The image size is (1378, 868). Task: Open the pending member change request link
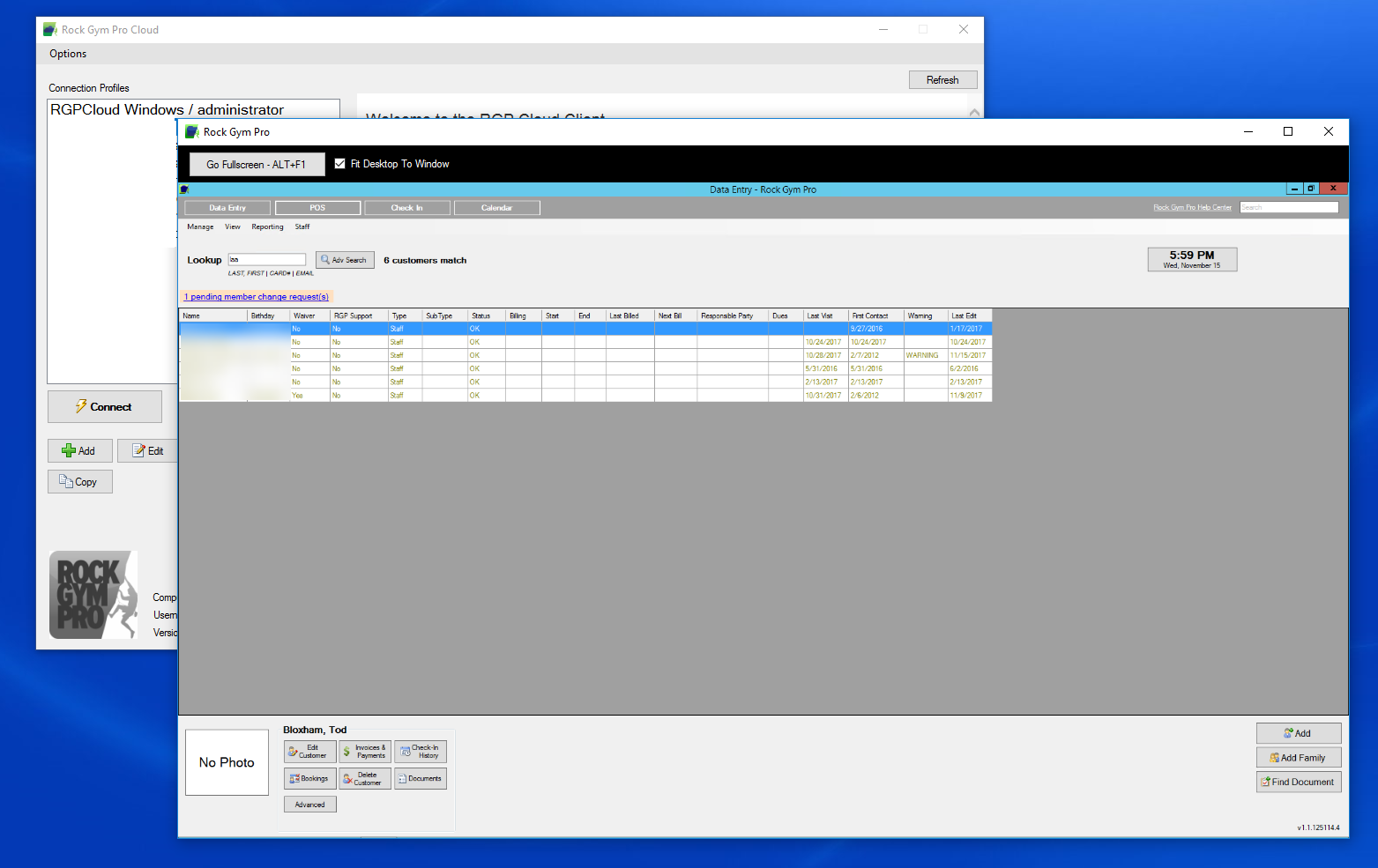pos(256,297)
